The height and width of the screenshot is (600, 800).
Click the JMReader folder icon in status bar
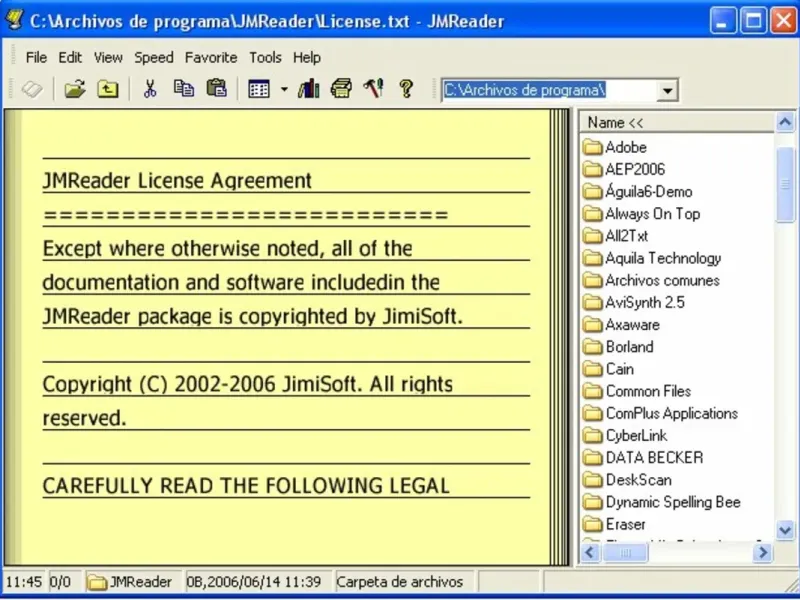pyautogui.click(x=96, y=582)
